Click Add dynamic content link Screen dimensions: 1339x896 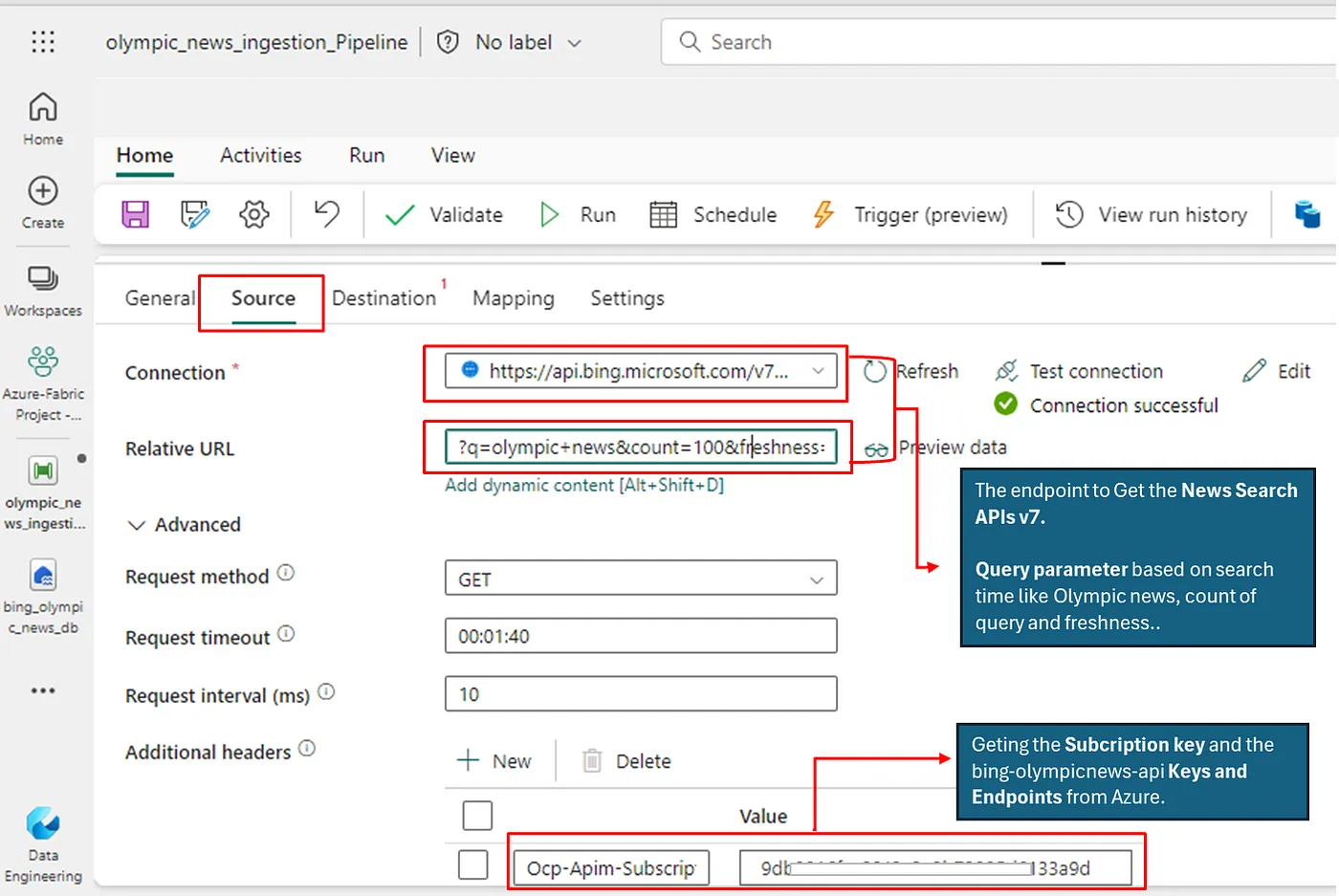[584, 485]
